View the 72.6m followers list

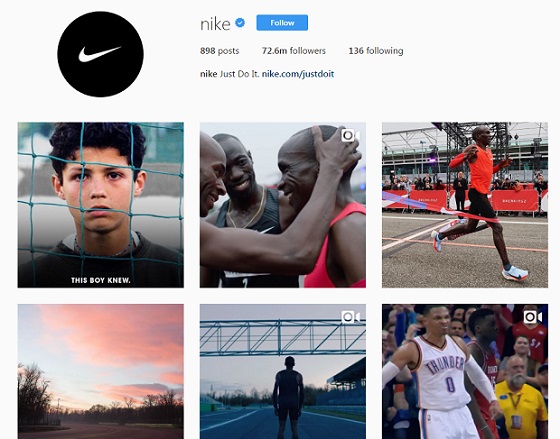click(294, 51)
